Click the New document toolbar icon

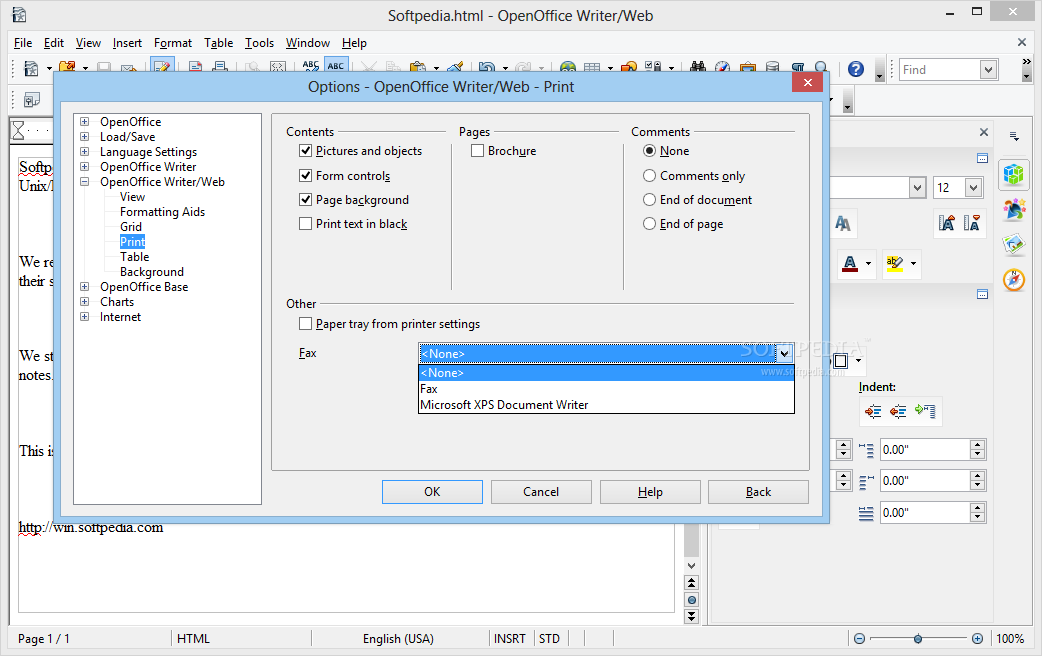coord(31,68)
